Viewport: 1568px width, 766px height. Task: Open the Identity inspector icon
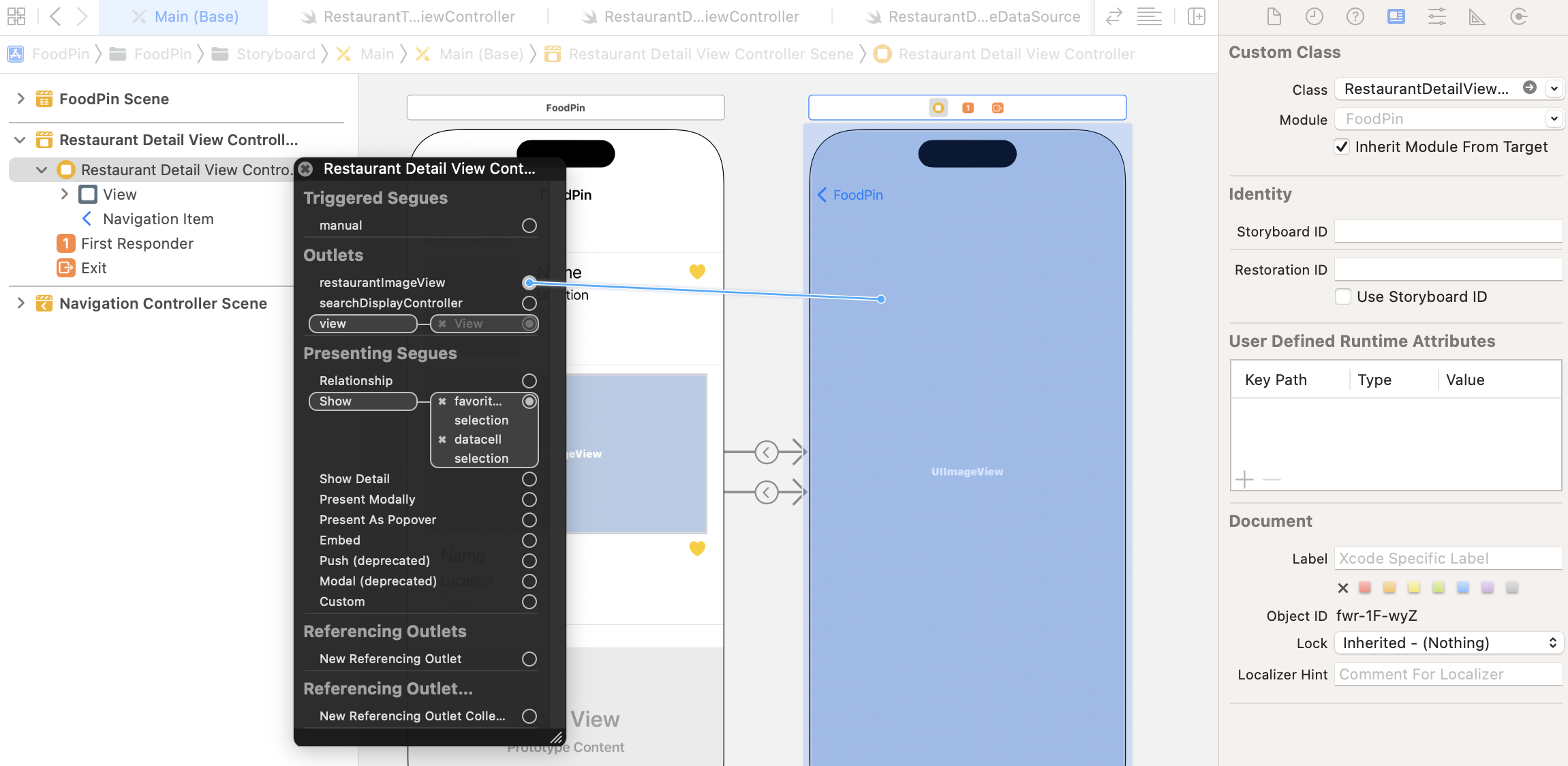[x=1396, y=16]
